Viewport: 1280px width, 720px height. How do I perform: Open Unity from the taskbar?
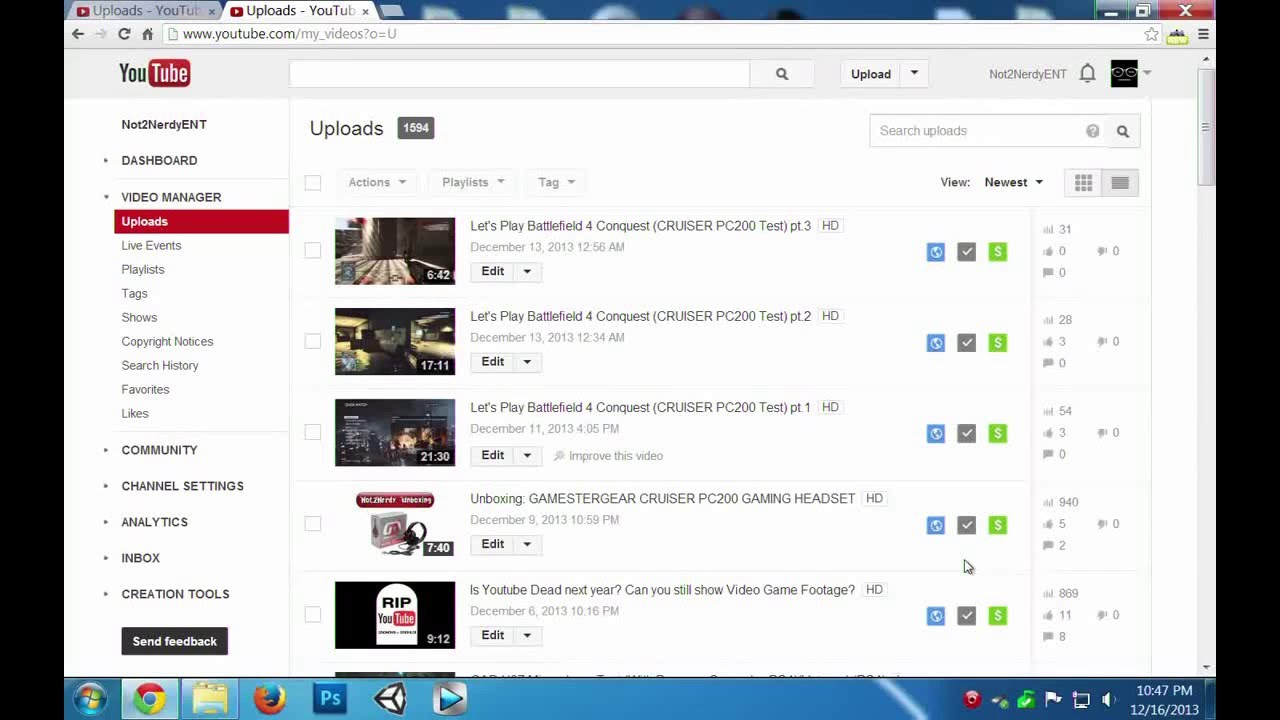pos(390,698)
